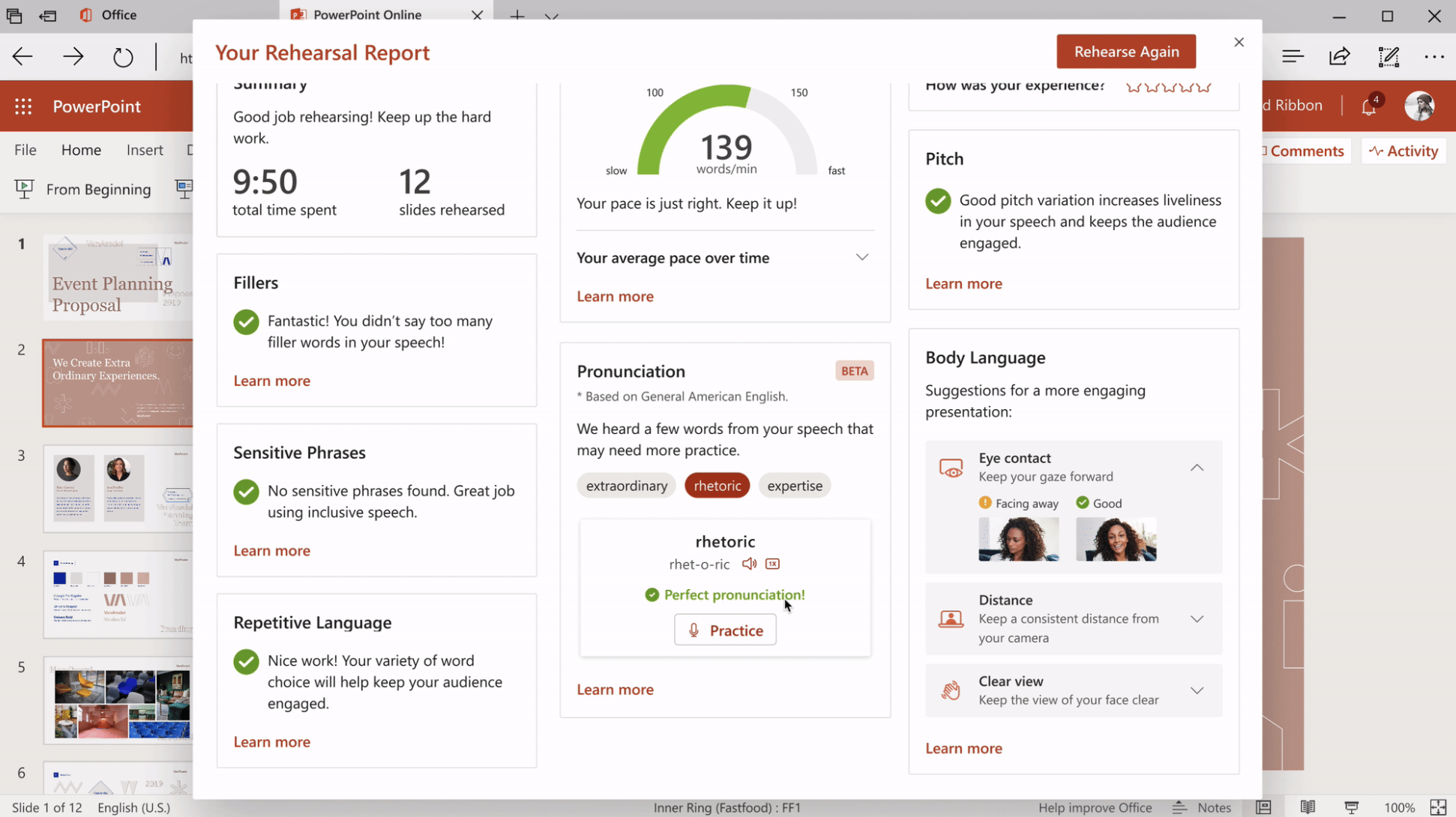Screen dimensions: 1456x817
Task: Click Learn more under Body Language
Action: tap(963, 748)
